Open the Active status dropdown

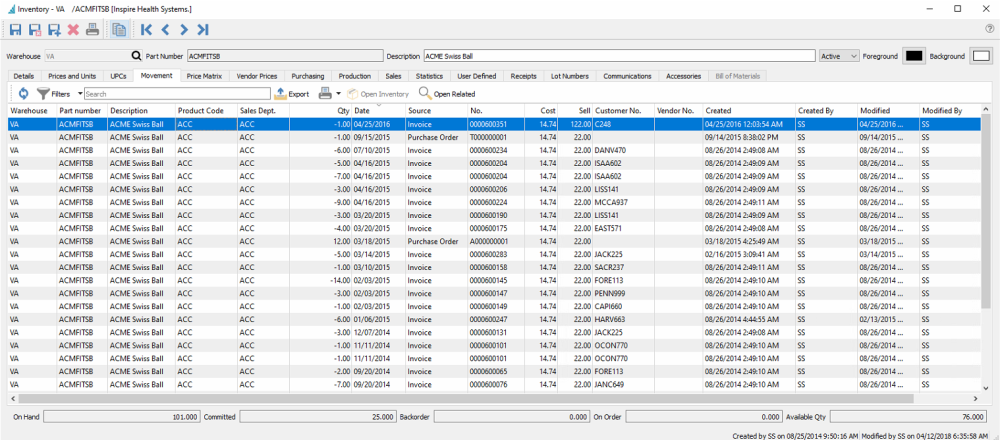tap(838, 57)
